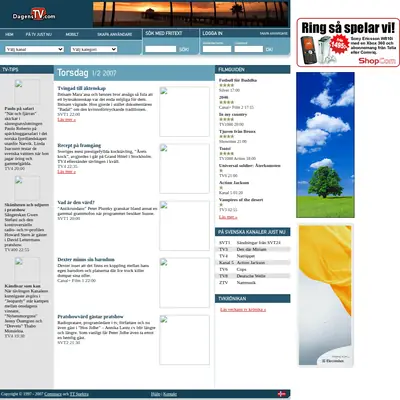Click the Skönheten och odjuren tip image

tap(27, 188)
